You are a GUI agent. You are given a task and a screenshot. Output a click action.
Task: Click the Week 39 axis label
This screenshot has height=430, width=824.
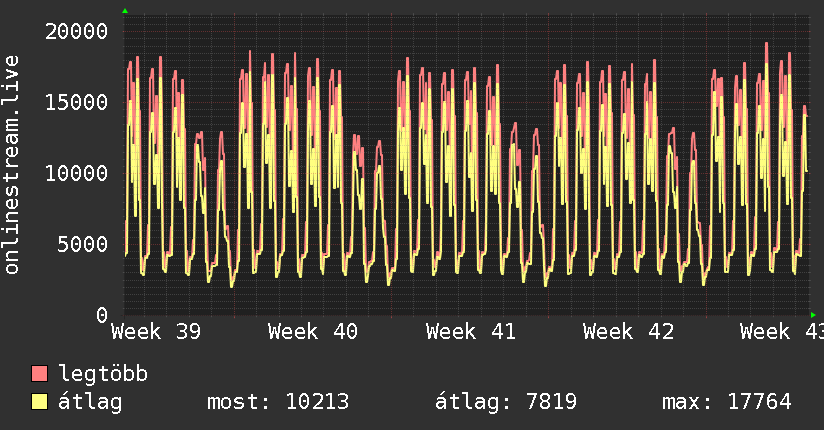pyautogui.click(x=156, y=332)
